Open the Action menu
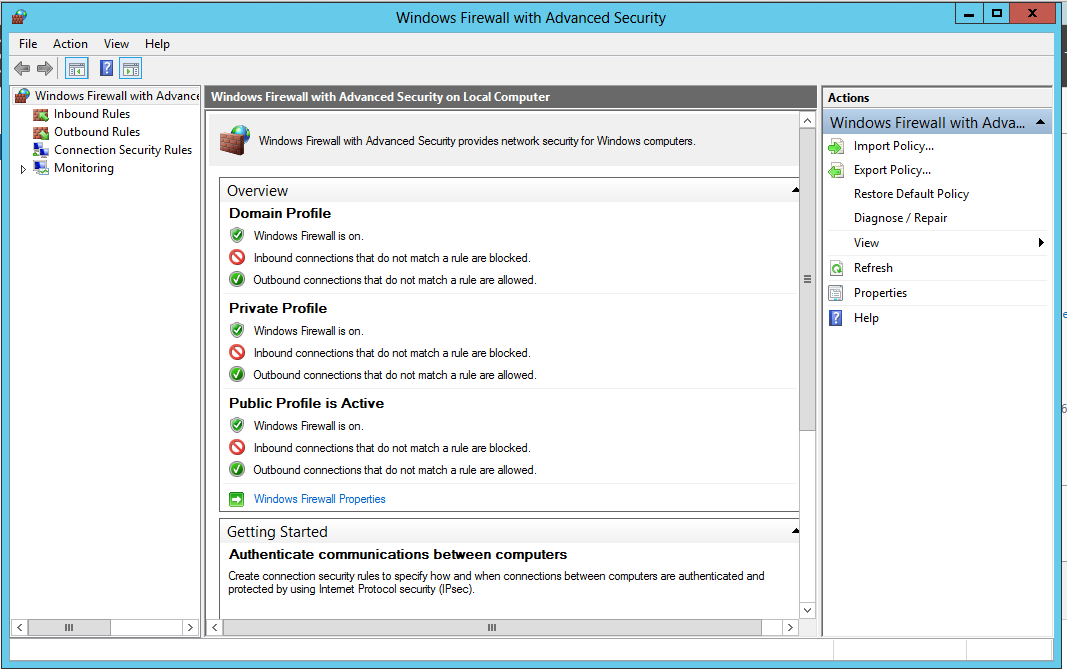The width and height of the screenshot is (1067, 669). [x=70, y=44]
